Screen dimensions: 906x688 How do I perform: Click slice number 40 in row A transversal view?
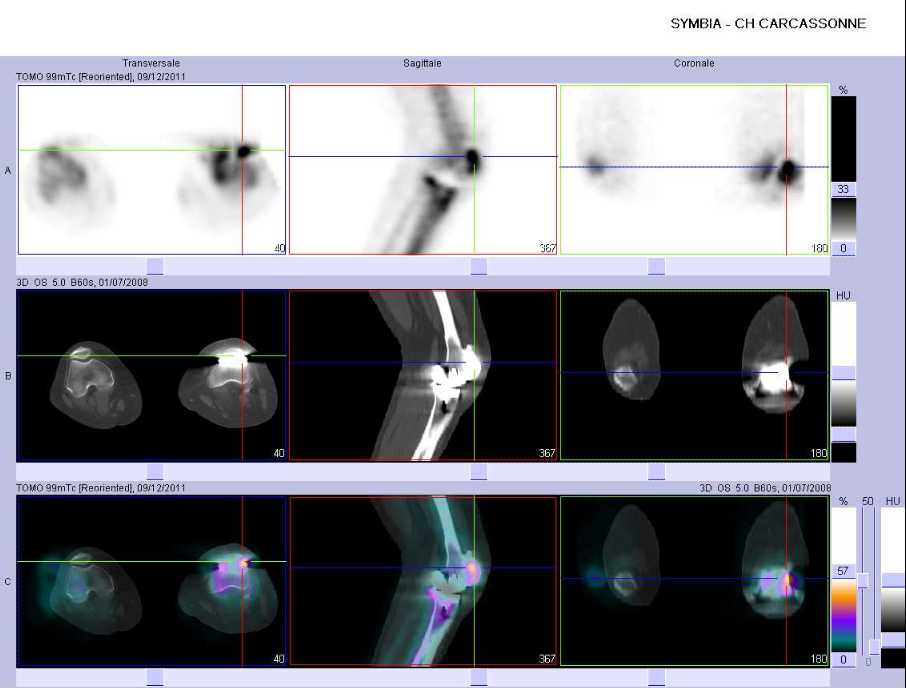coord(279,248)
